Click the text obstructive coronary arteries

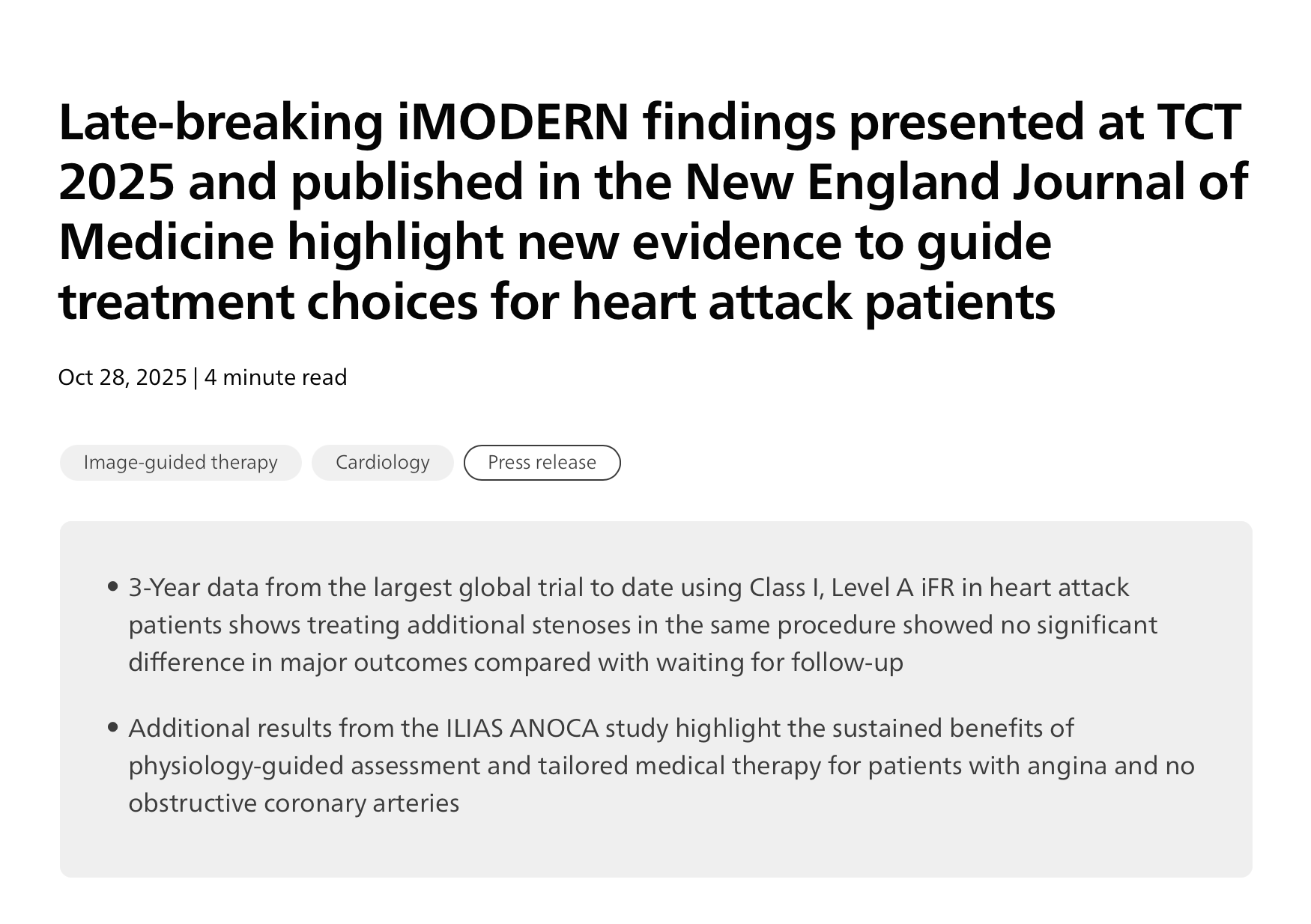pos(294,803)
